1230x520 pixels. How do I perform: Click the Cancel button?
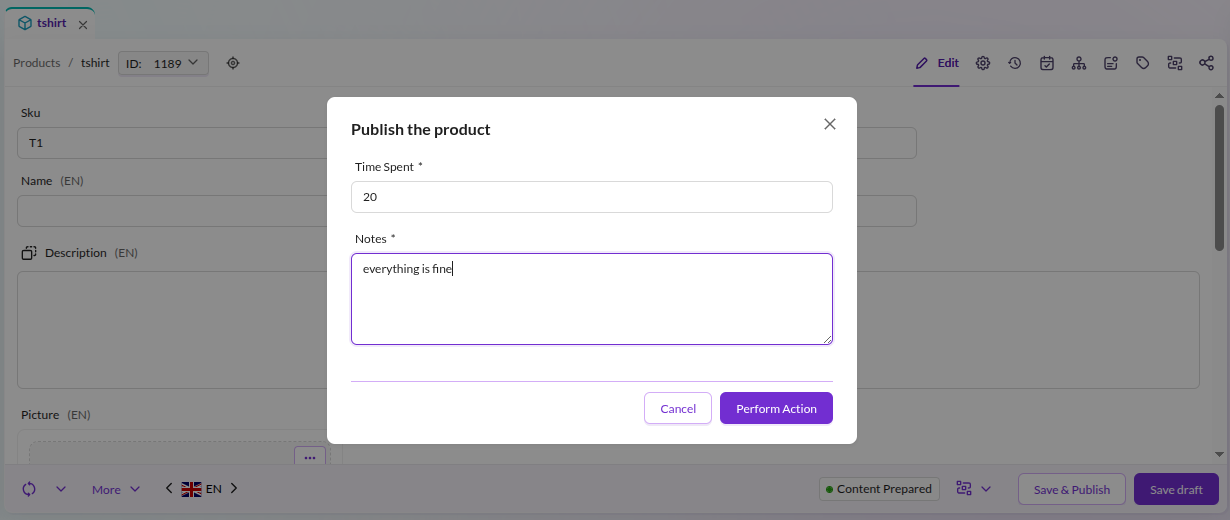(x=678, y=408)
